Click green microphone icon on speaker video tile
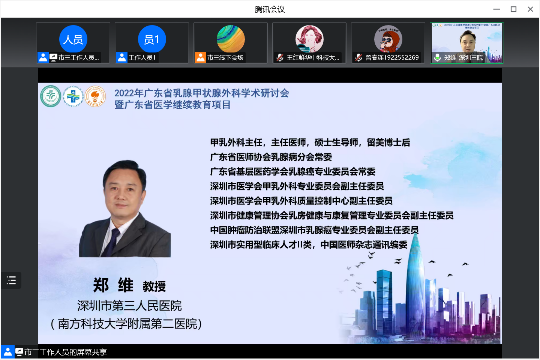540x360 pixels. [437, 58]
